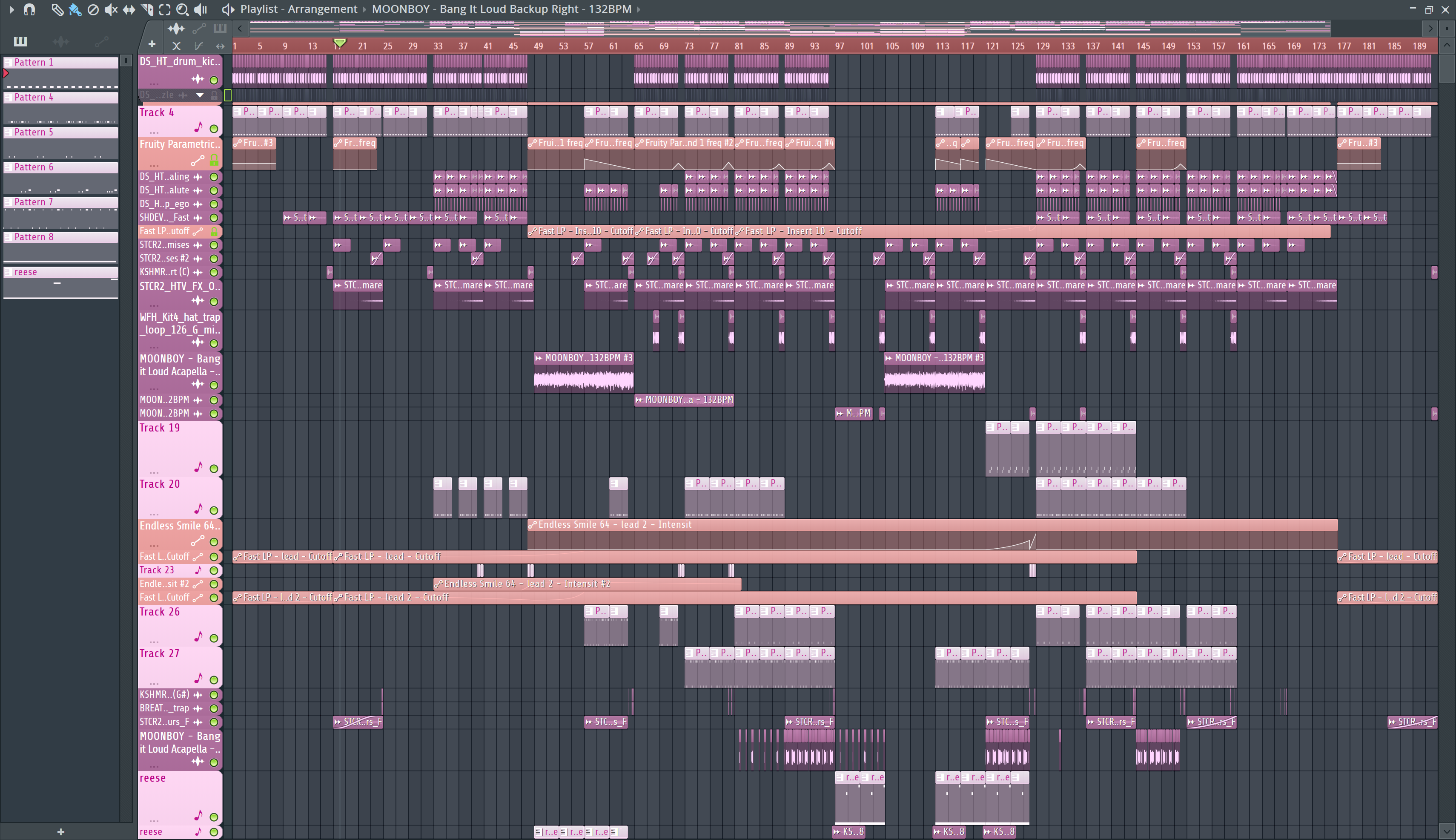
Task: Mute Track 23 with green LED
Action: tap(214, 570)
